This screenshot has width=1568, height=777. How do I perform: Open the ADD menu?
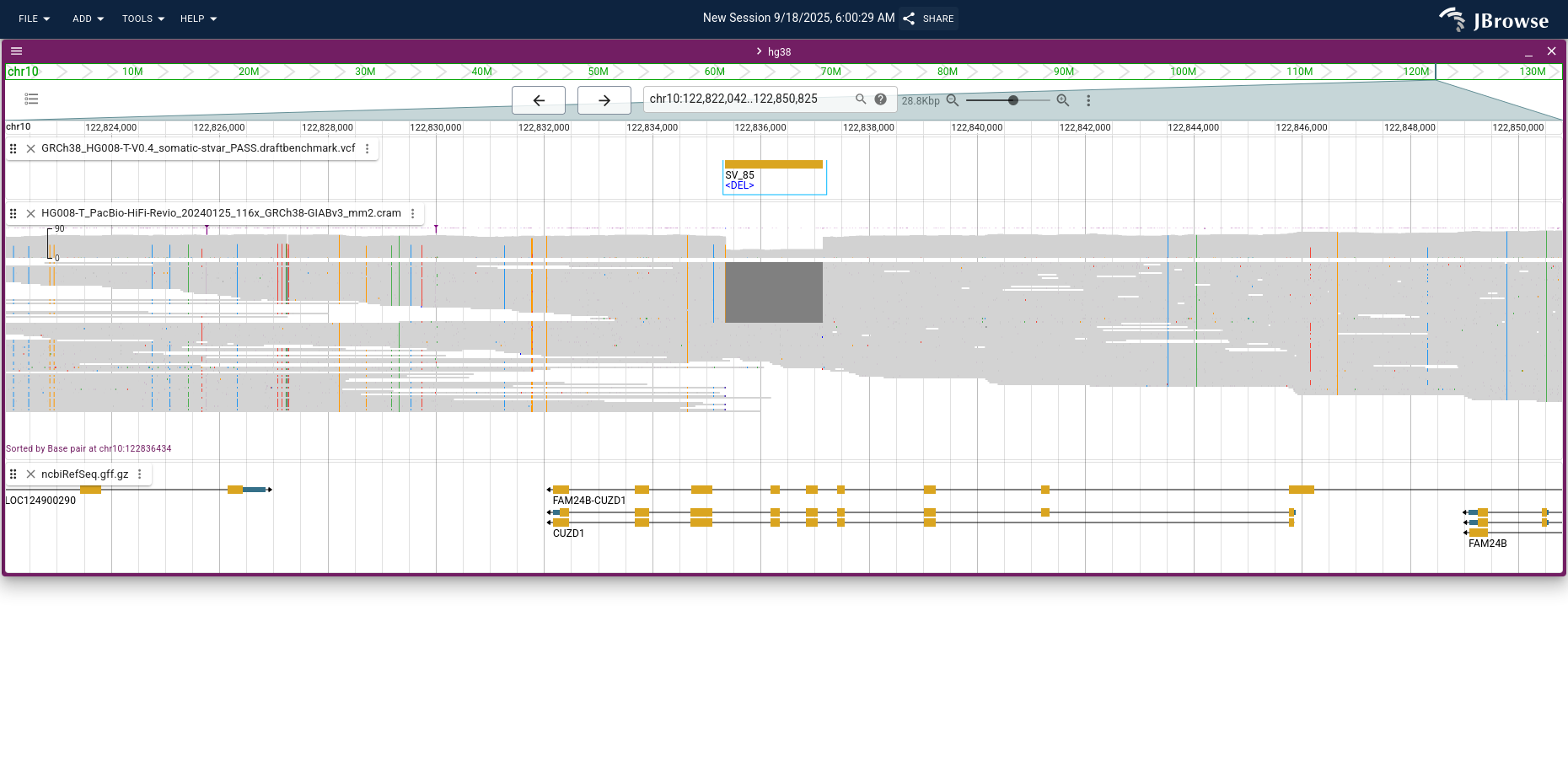pyautogui.click(x=88, y=19)
